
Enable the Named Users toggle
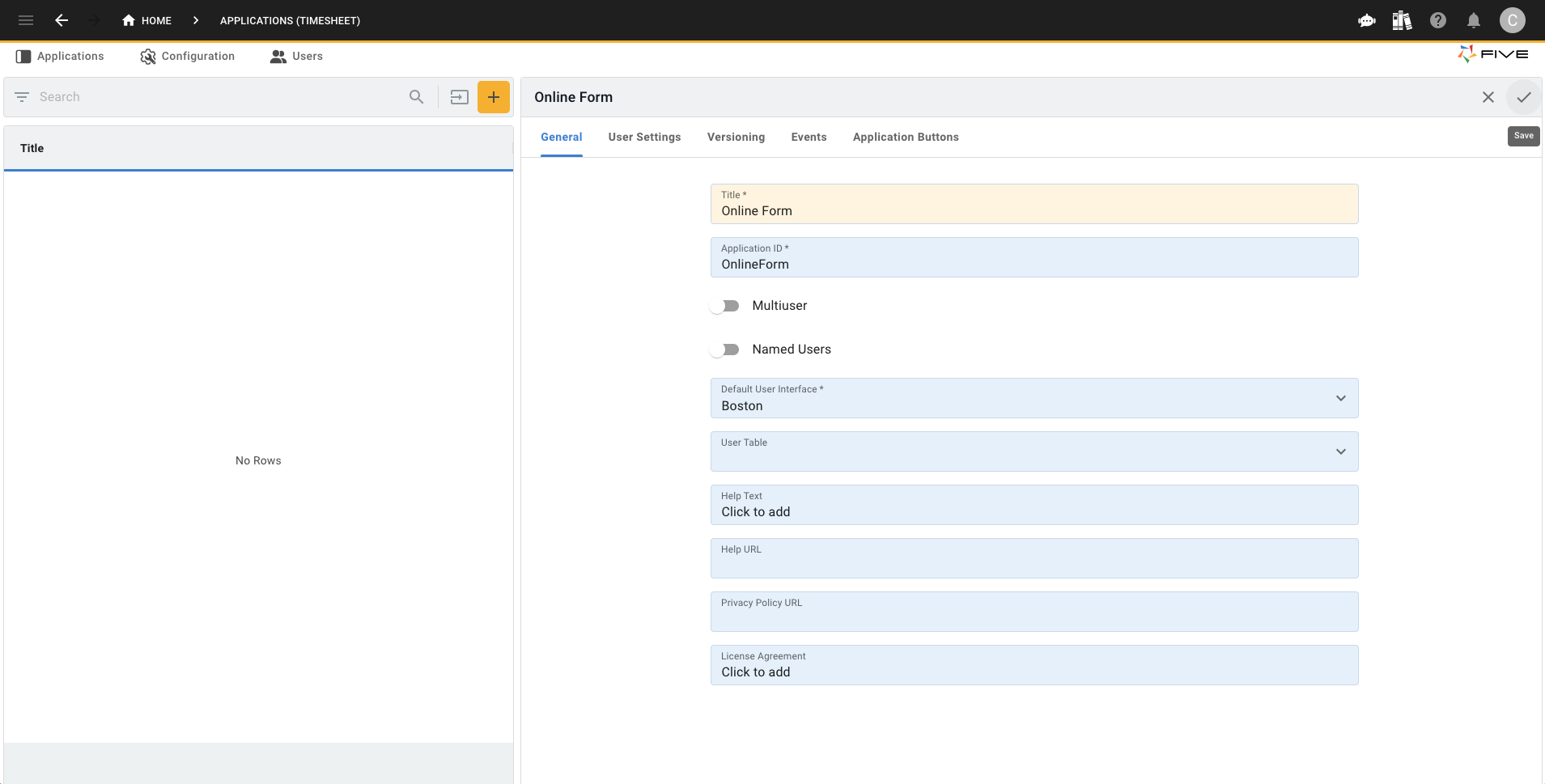coord(725,349)
